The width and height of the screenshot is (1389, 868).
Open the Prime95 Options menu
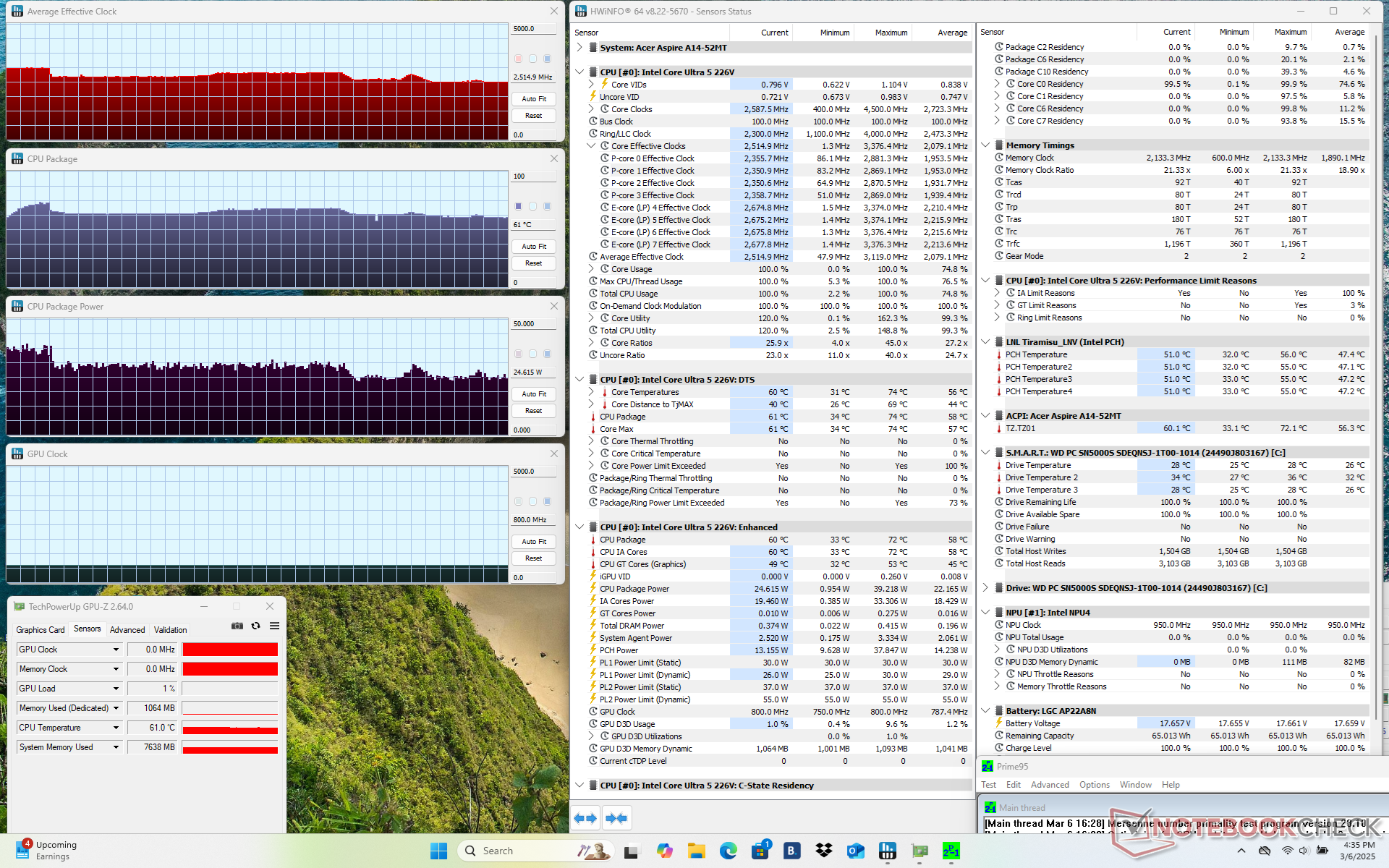coord(1094,785)
